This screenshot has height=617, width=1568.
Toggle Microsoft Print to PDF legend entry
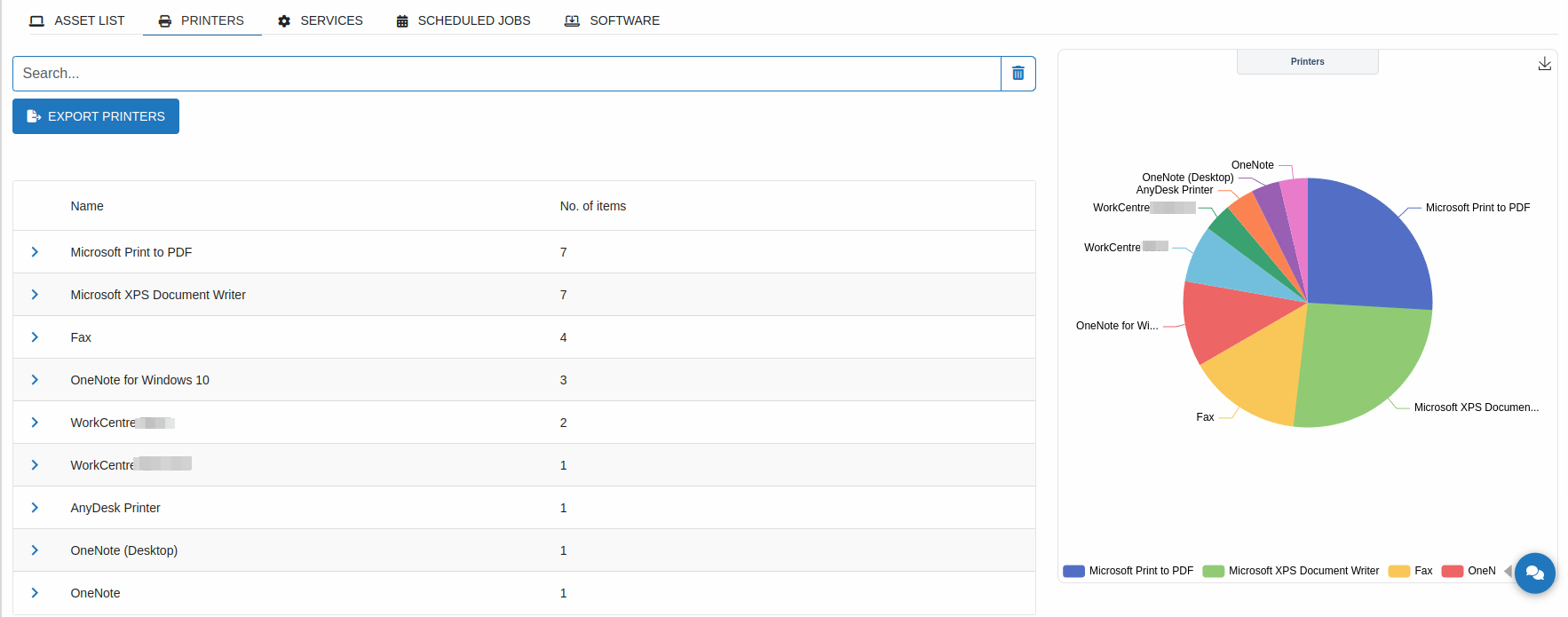click(x=1129, y=571)
